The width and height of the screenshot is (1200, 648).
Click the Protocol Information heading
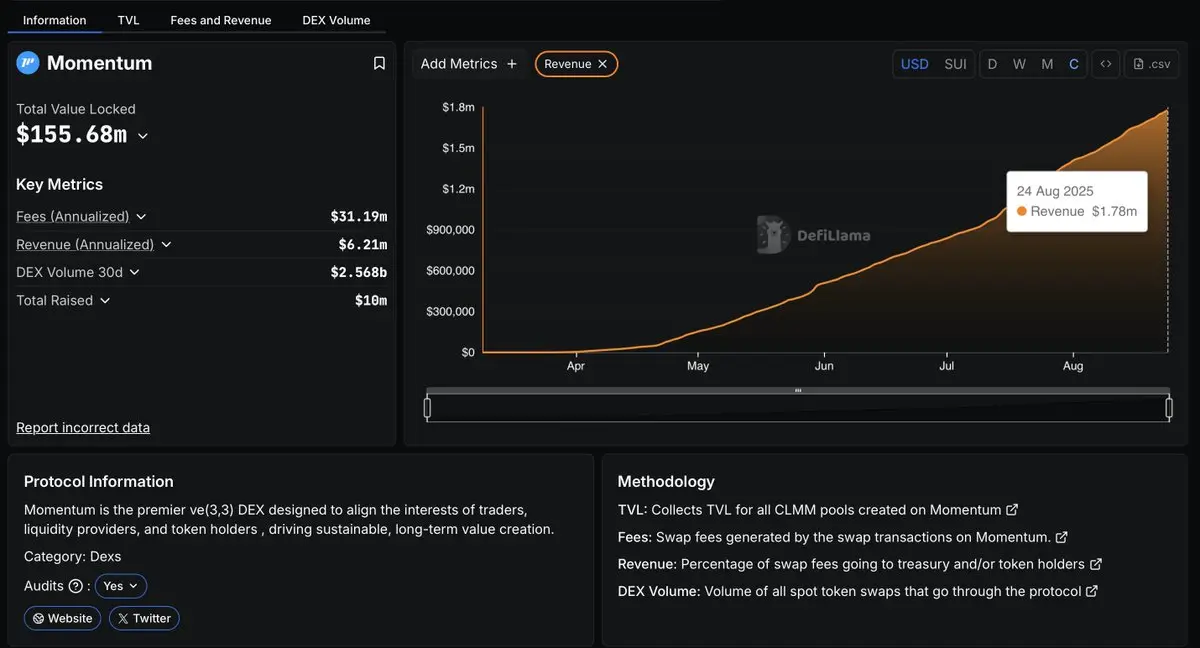[99, 482]
